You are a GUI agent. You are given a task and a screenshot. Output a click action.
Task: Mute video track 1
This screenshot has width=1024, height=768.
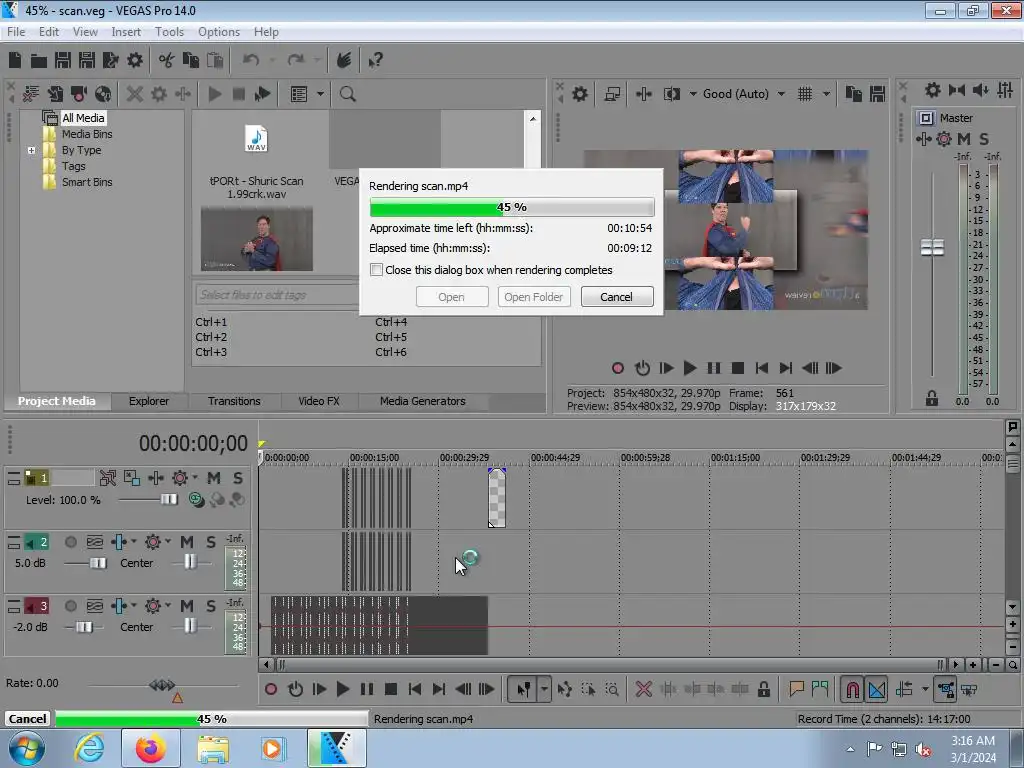pyautogui.click(x=214, y=478)
